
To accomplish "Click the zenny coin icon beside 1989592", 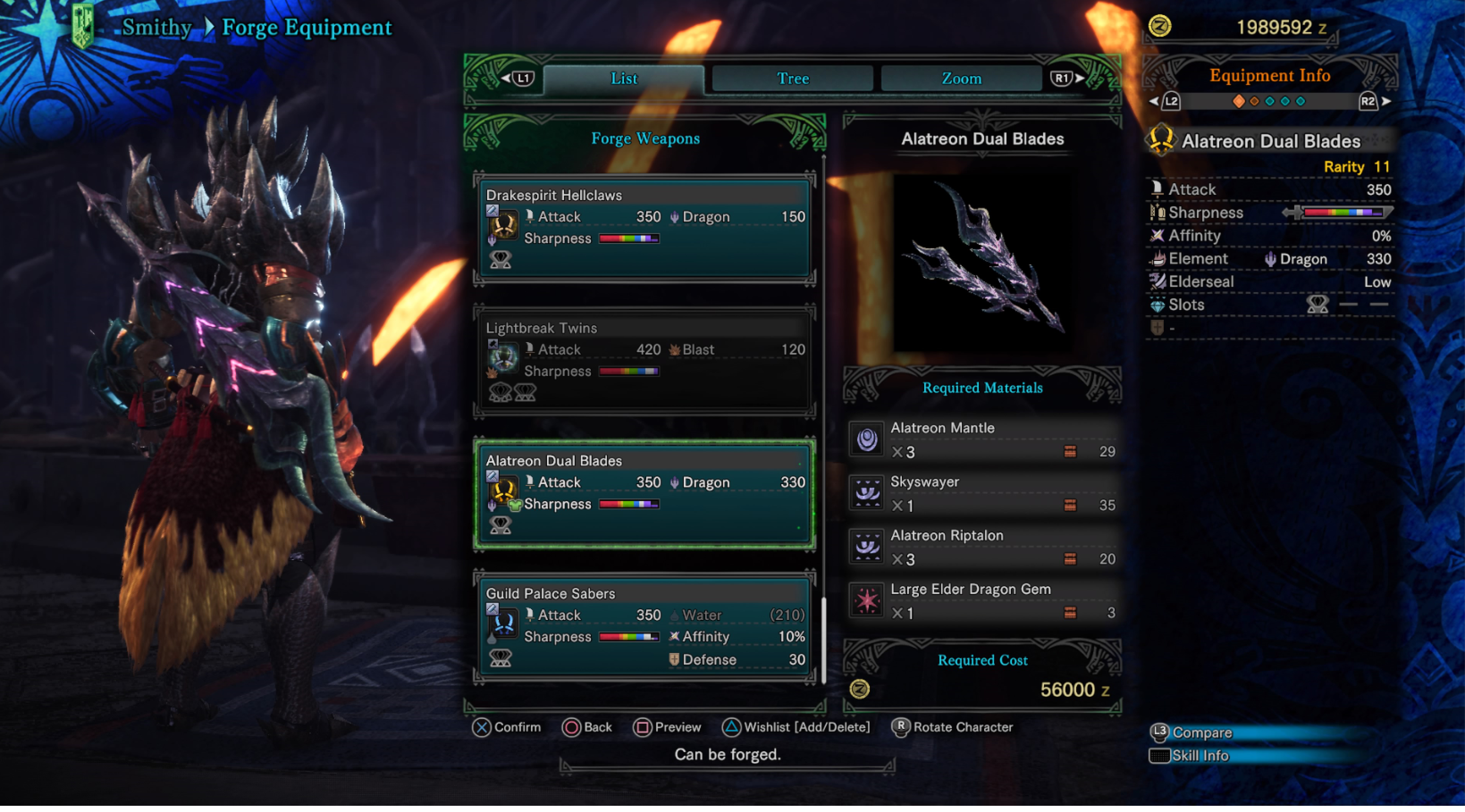I will (1159, 27).
